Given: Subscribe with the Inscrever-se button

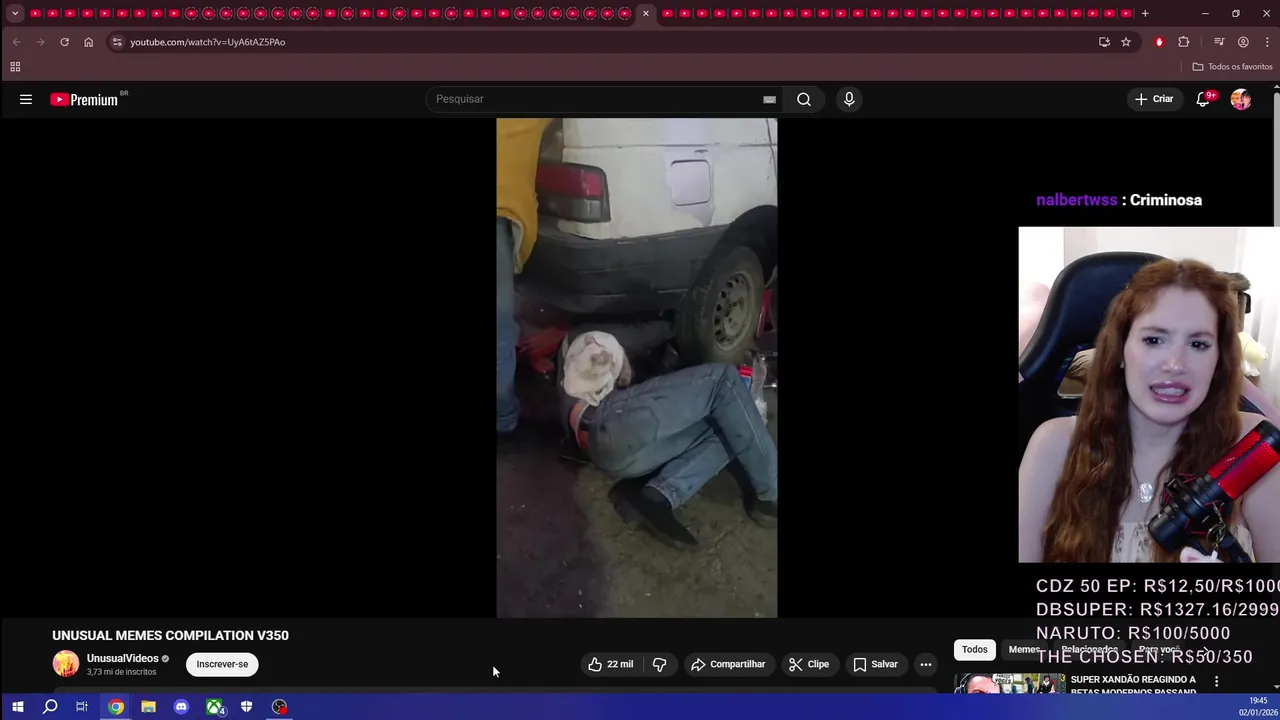Looking at the screenshot, I should tap(222, 664).
